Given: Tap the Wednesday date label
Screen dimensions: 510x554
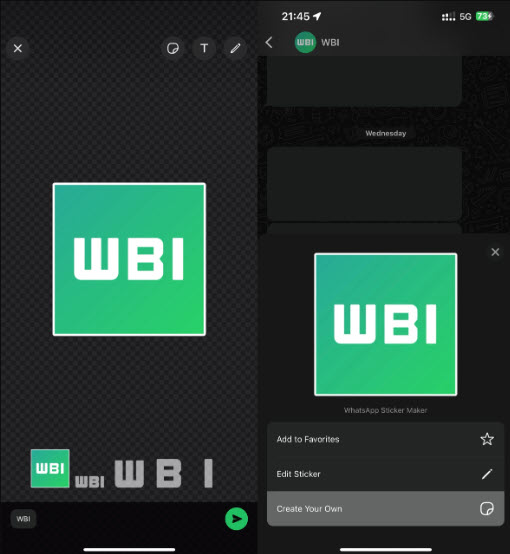Looking at the screenshot, I should tap(386, 133).
